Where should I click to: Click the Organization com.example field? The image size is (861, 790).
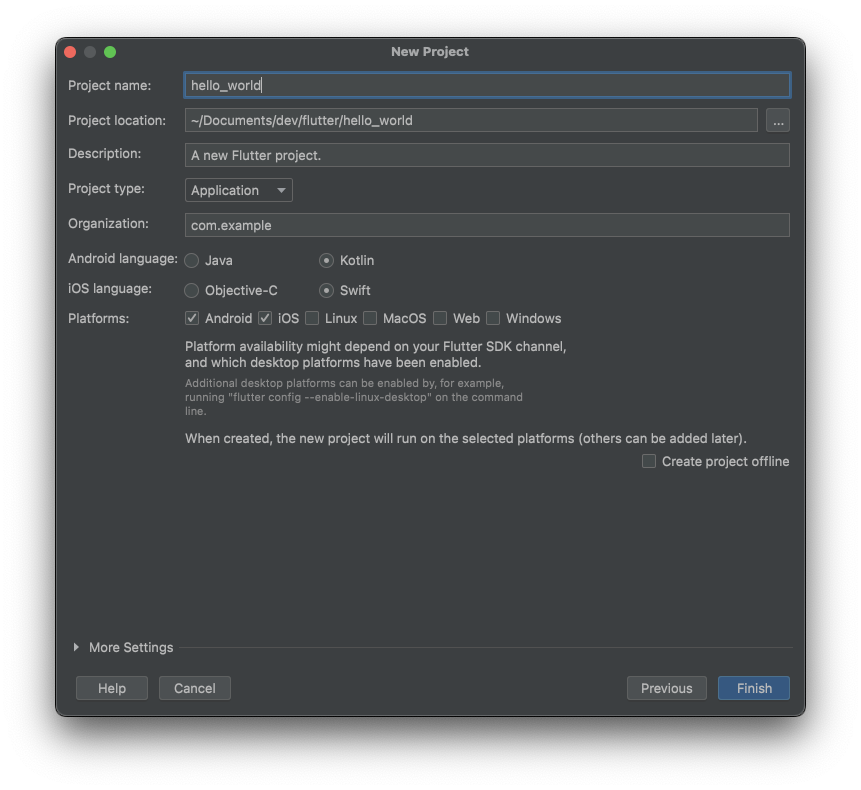(487, 225)
